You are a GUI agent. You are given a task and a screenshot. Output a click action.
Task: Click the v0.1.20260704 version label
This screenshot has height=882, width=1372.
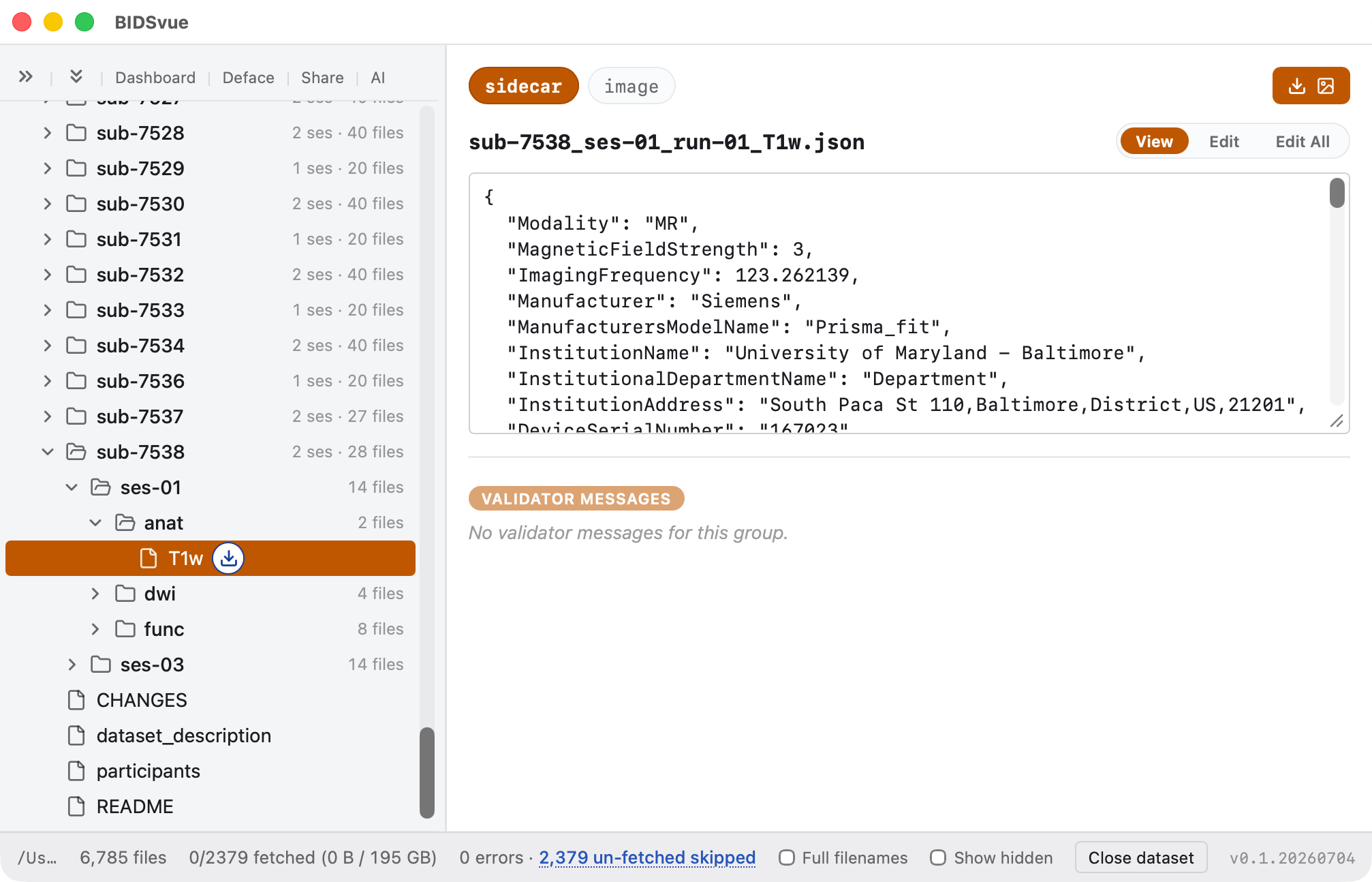pos(1292,857)
